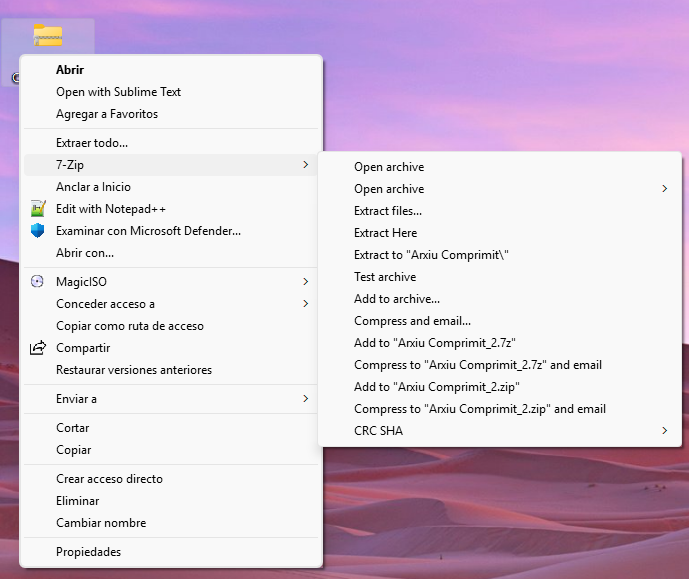
Task: Open Propiedades from the context menu
Action: coord(170,551)
